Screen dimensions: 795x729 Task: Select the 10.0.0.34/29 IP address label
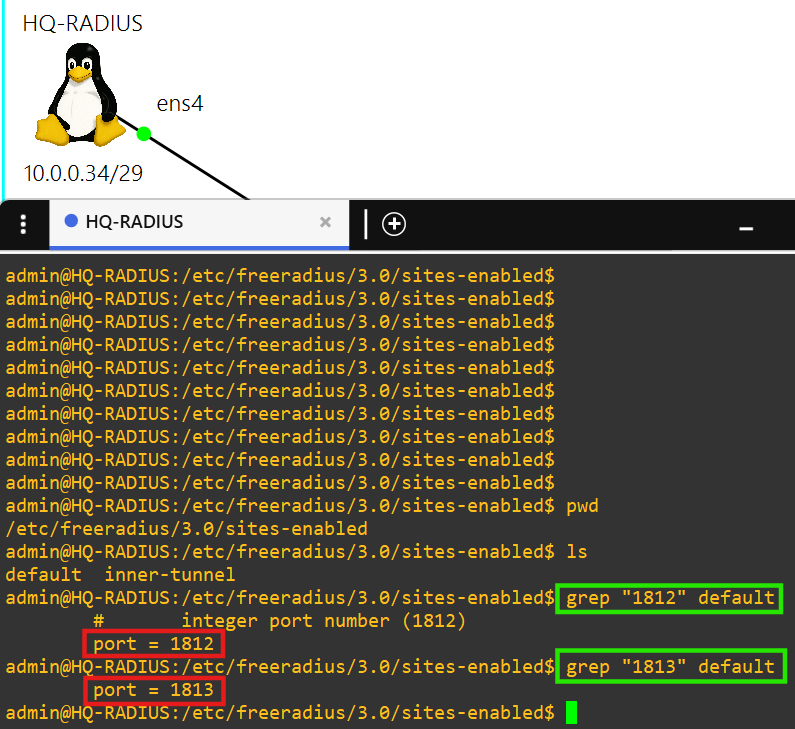pos(83,174)
